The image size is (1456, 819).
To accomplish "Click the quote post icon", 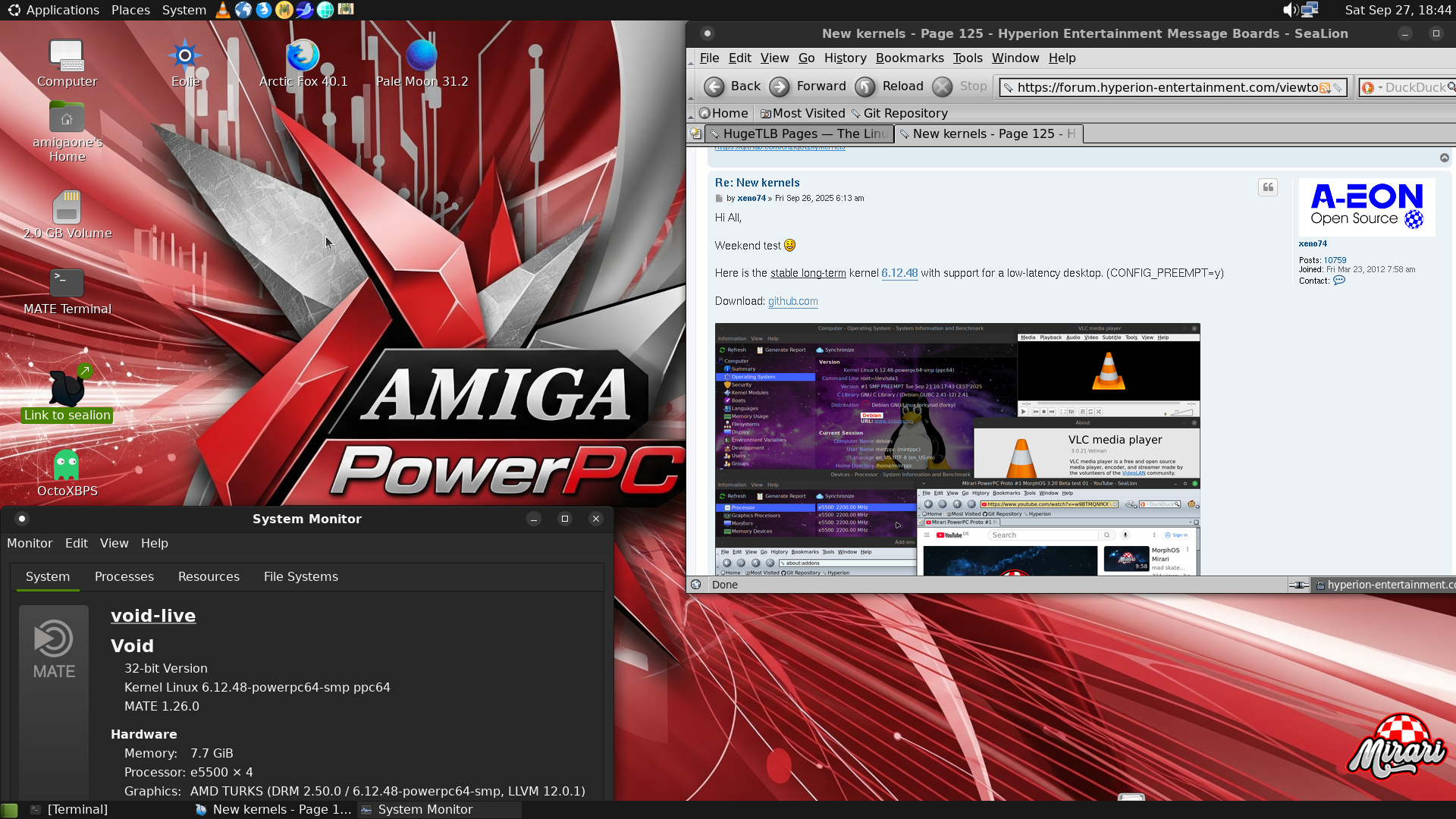I will coord(1268,187).
